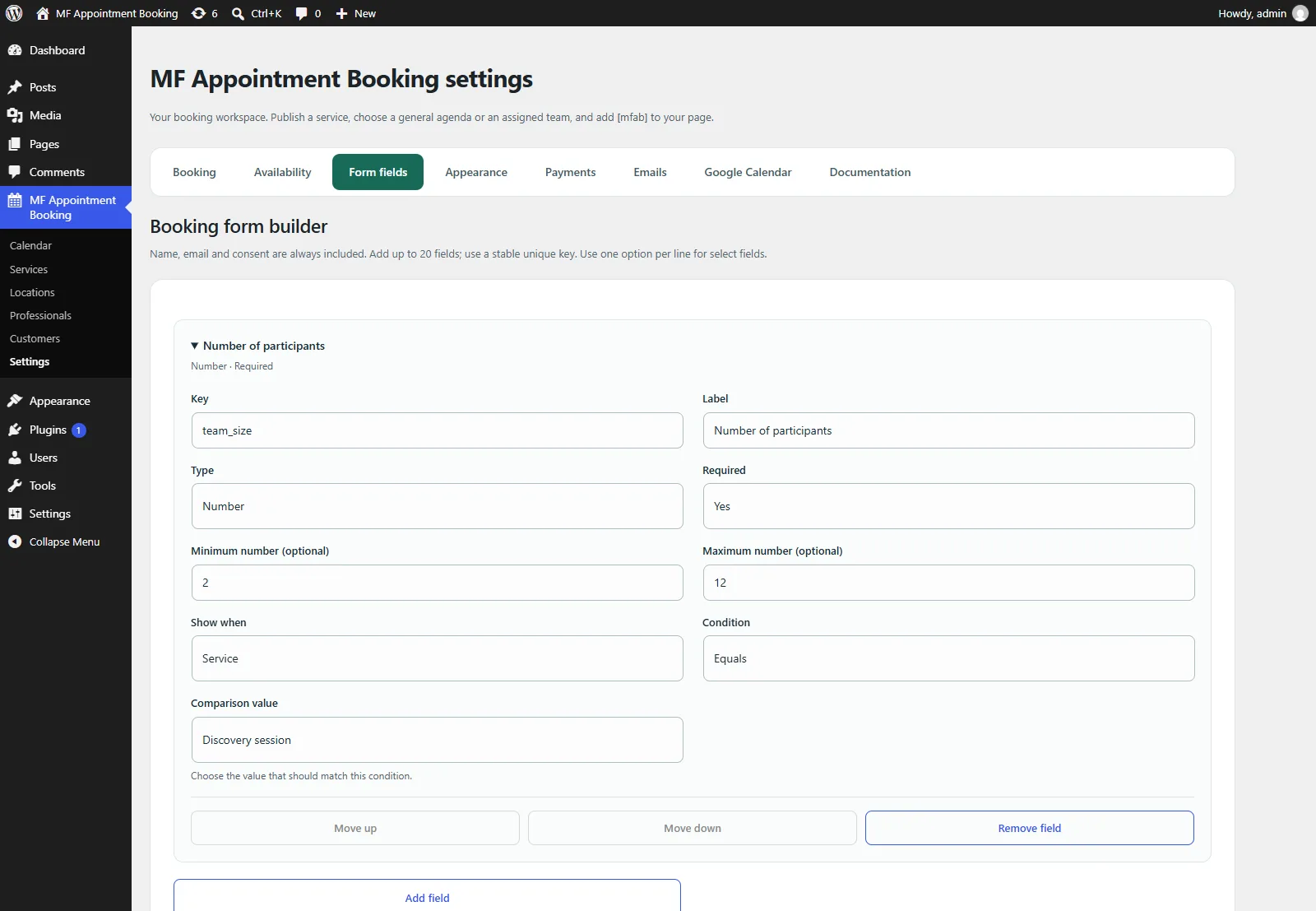Click the Add field button
Image resolution: width=1316 pixels, height=911 pixels.
tap(427, 896)
